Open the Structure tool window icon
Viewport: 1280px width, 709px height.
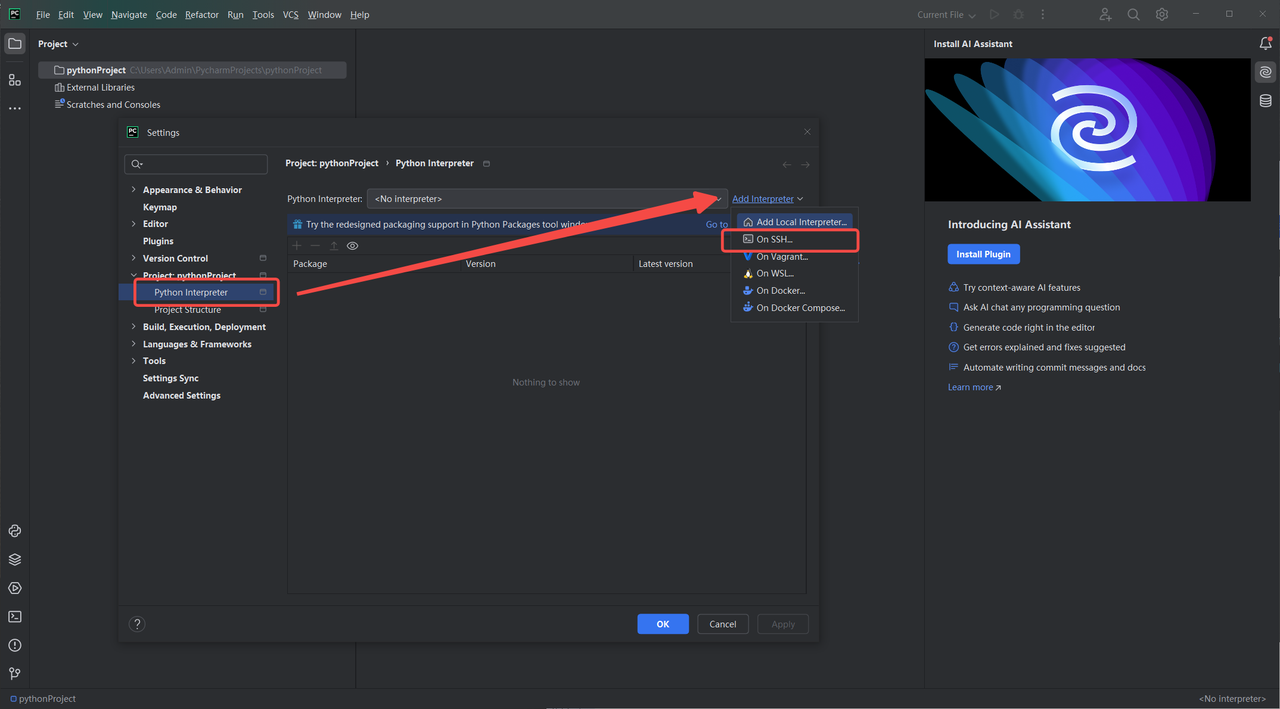click(x=14, y=80)
